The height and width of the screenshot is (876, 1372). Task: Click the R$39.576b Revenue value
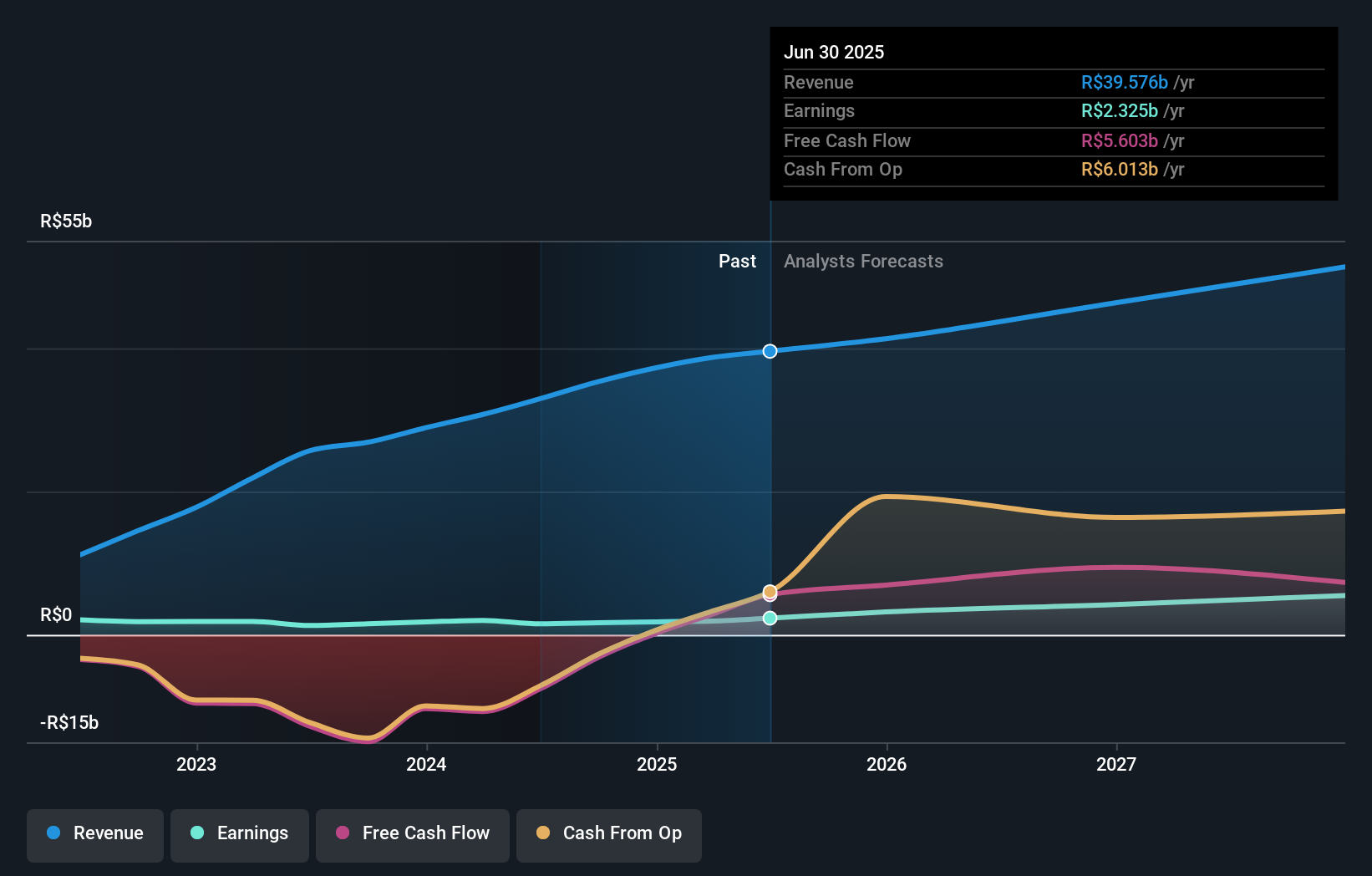1123,82
